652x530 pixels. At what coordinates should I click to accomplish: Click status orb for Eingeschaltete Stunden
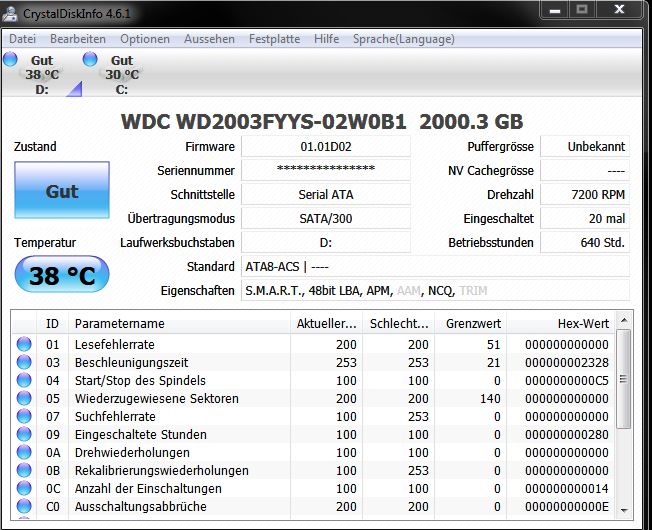pyautogui.click(x=24, y=434)
